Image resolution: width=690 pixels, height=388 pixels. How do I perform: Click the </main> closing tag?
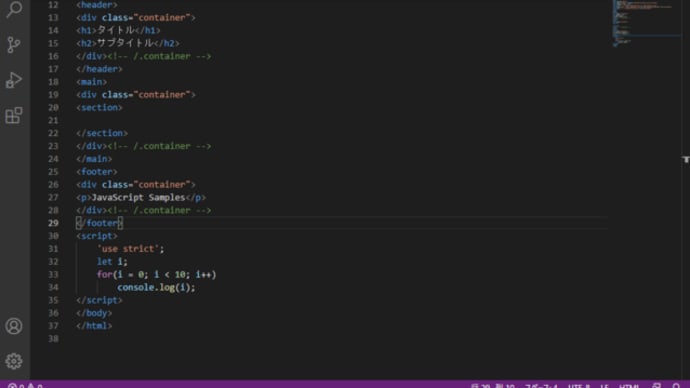(x=94, y=159)
